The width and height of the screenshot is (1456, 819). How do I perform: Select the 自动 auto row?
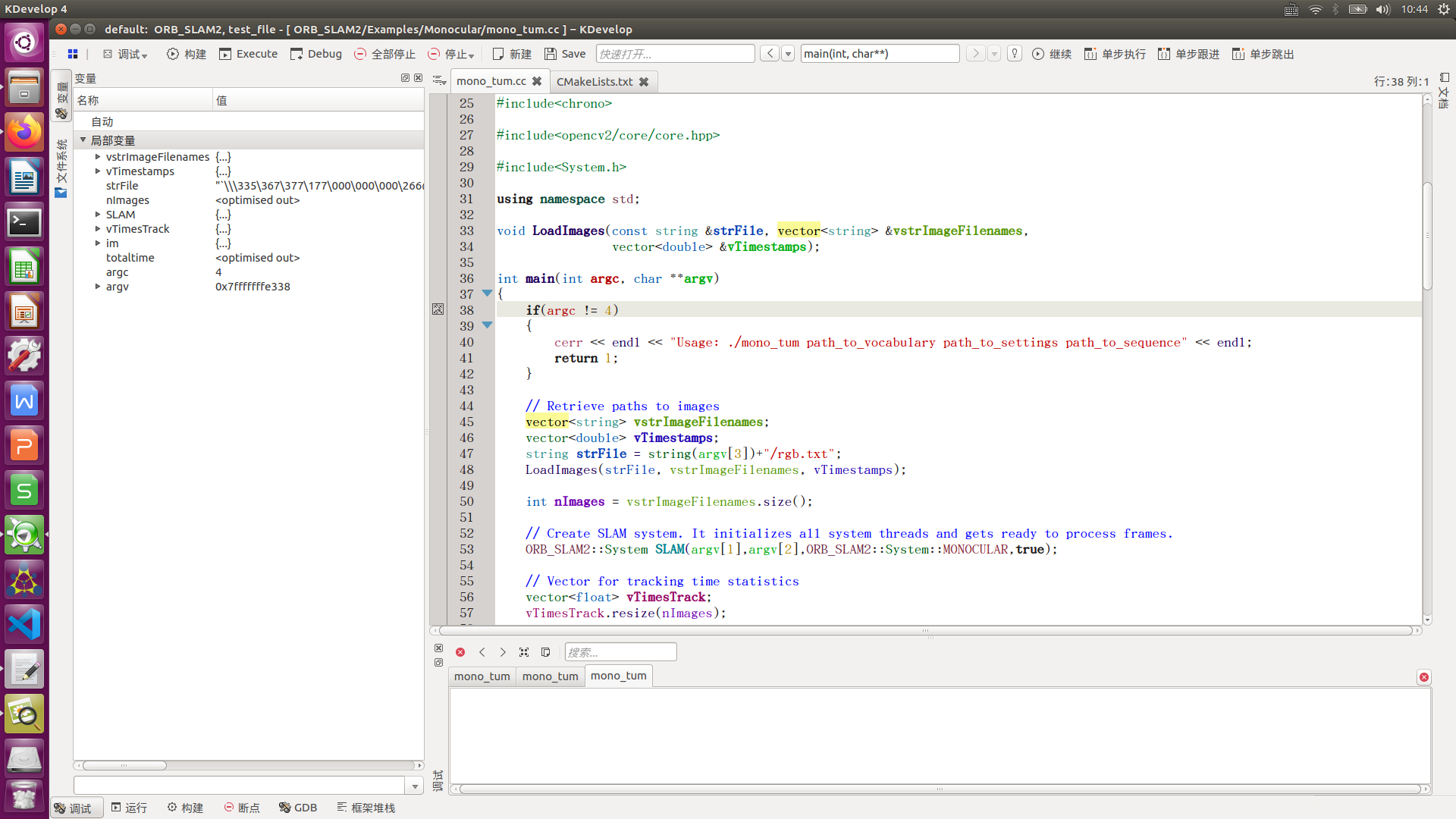pyautogui.click(x=249, y=122)
